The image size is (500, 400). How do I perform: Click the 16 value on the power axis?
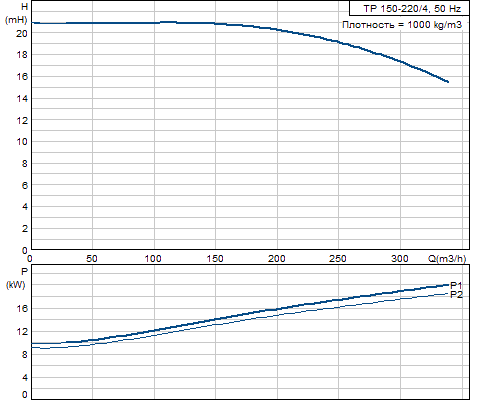22,308
